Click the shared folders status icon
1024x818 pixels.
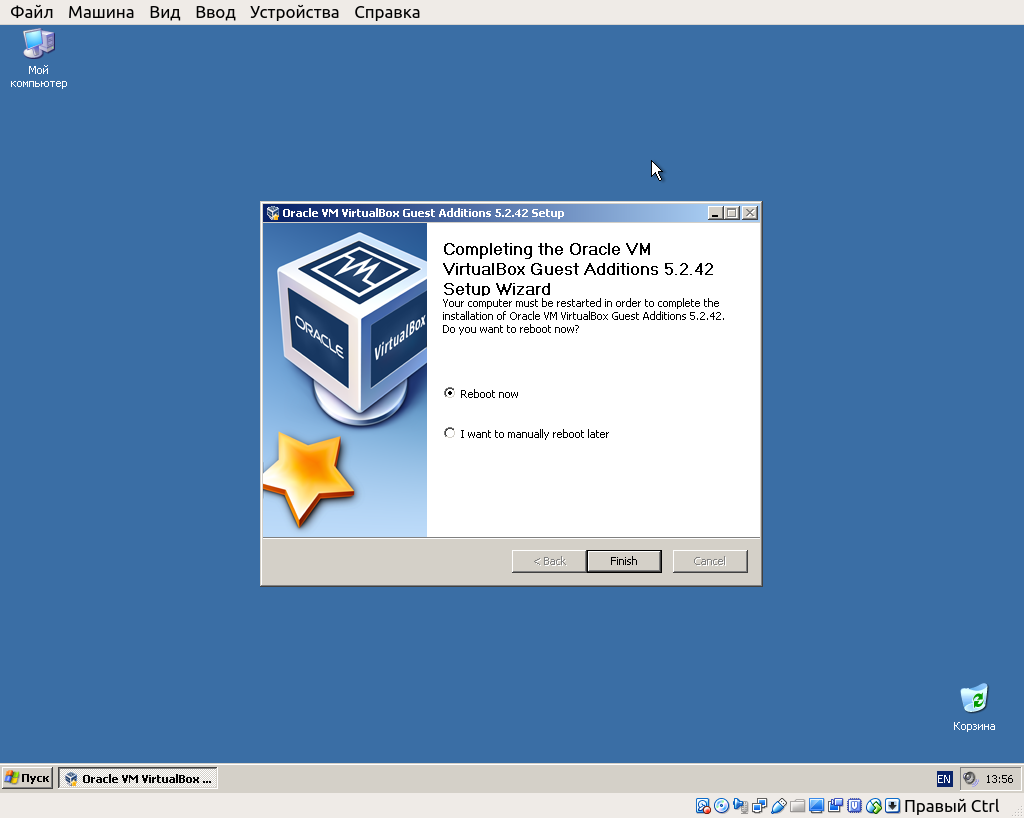pos(797,806)
